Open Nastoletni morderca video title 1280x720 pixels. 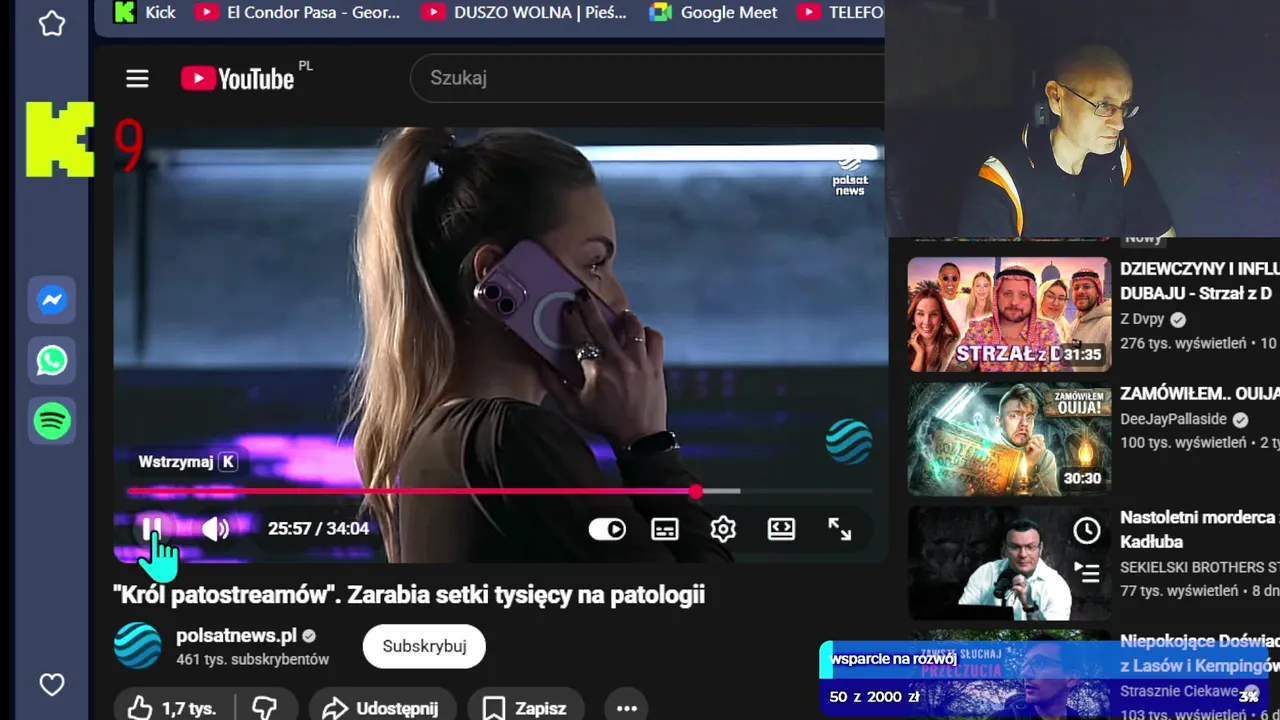tap(1200, 529)
